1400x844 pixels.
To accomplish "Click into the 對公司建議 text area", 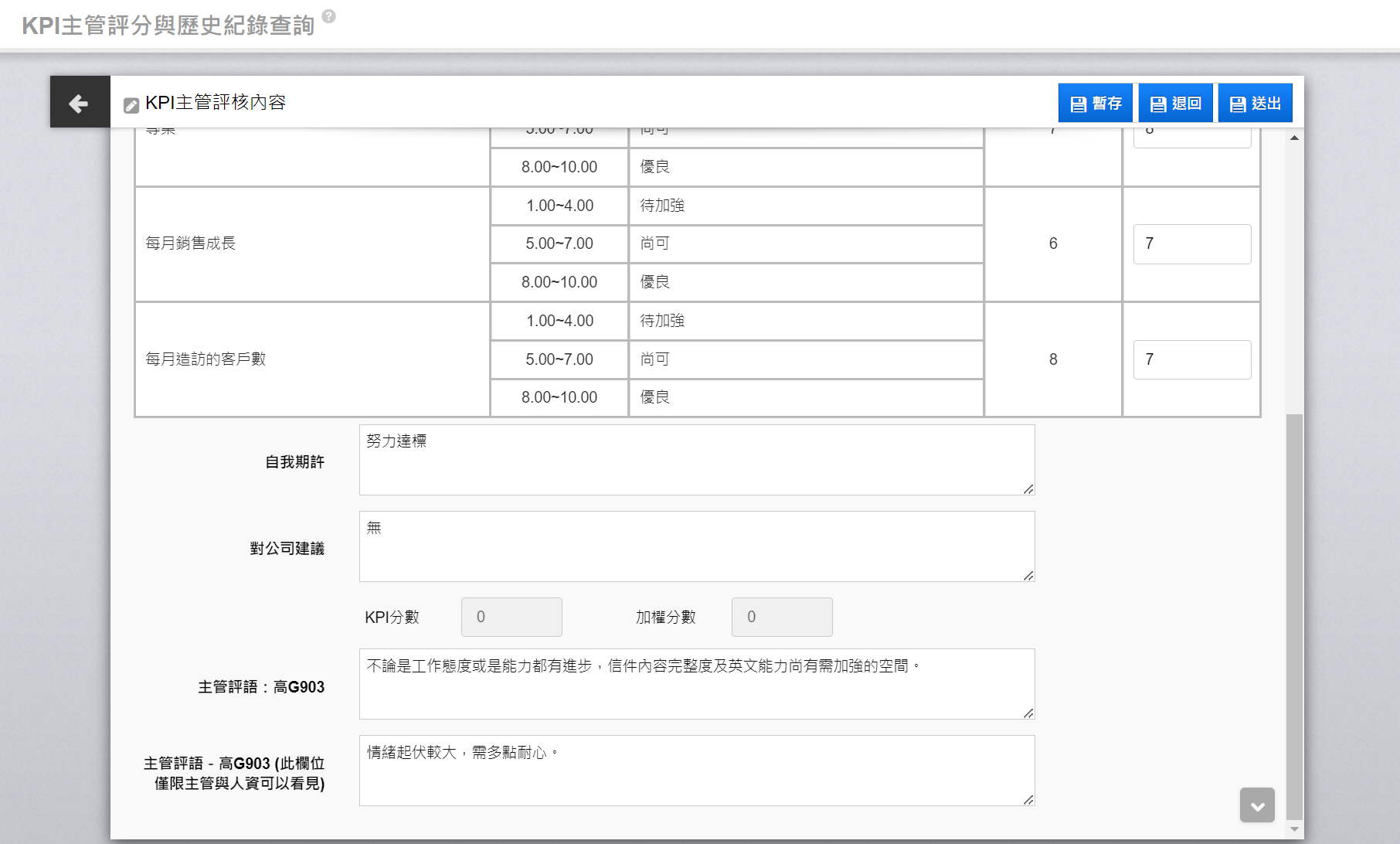I will (695, 546).
